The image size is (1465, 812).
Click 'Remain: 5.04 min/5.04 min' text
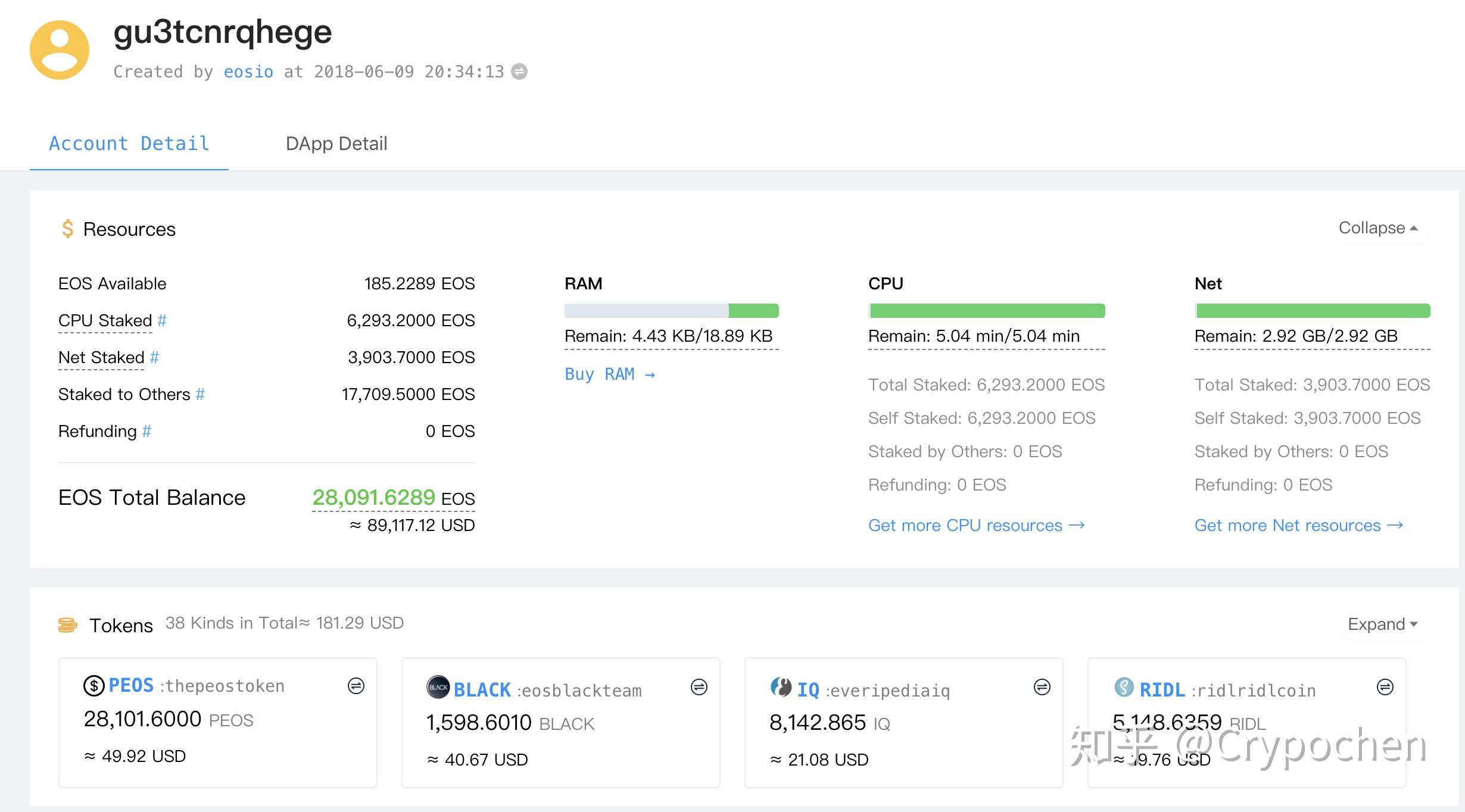click(974, 336)
